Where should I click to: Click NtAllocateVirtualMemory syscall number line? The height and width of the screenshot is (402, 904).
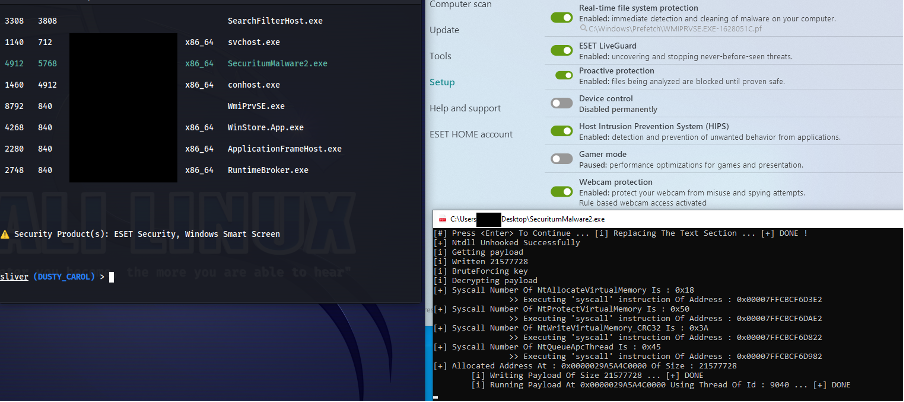click(564, 290)
